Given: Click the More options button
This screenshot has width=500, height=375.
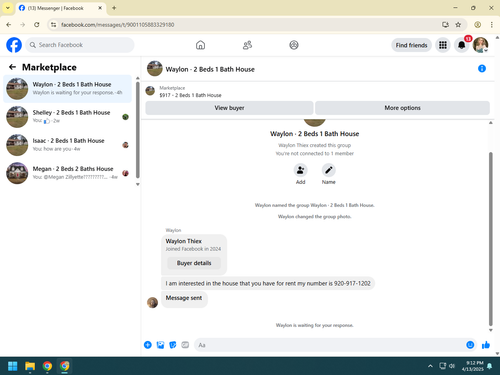Looking at the screenshot, I should [x=402, y=108].
